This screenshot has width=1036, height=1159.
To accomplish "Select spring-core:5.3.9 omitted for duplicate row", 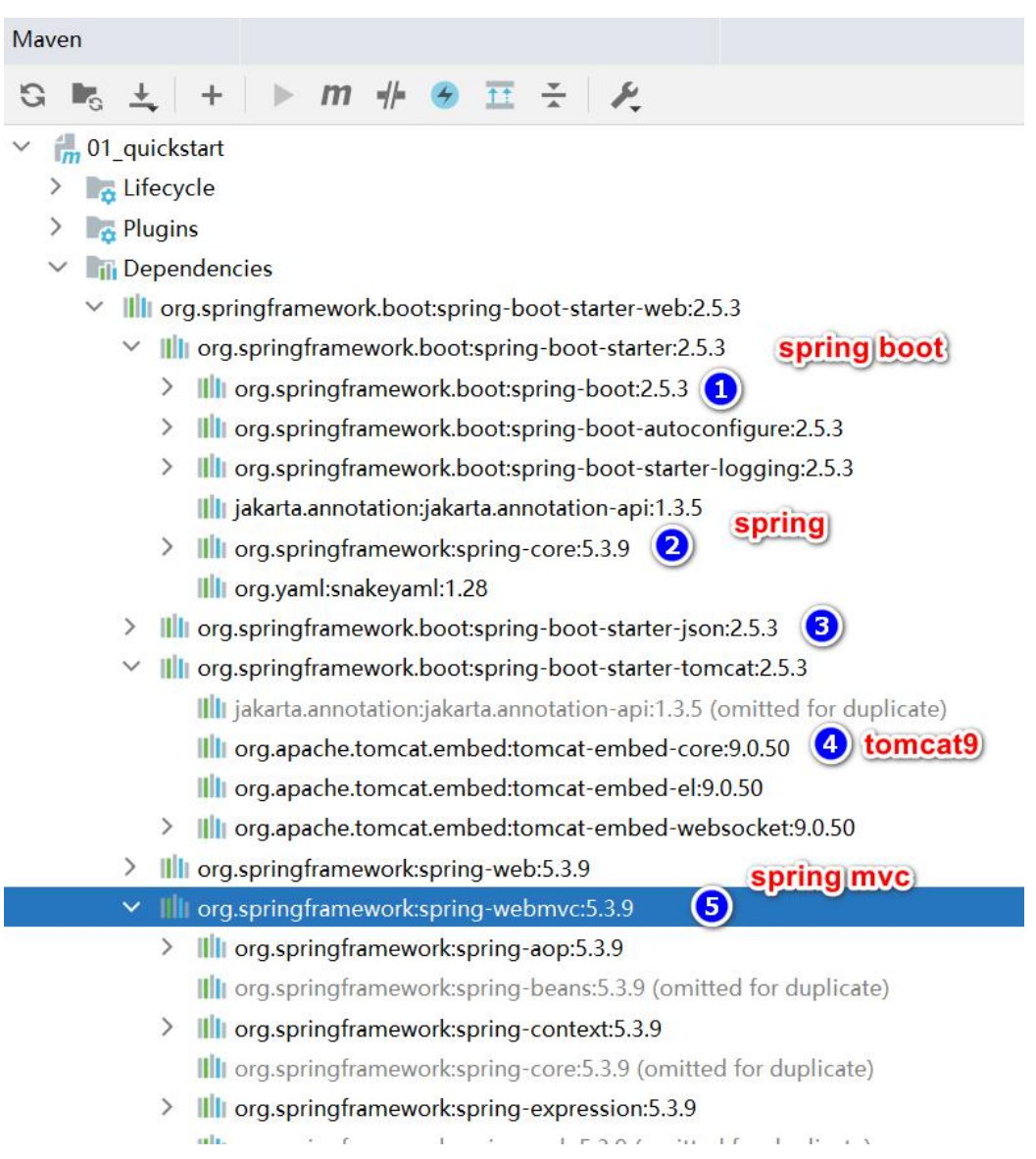I will [x=554, y=1069].
